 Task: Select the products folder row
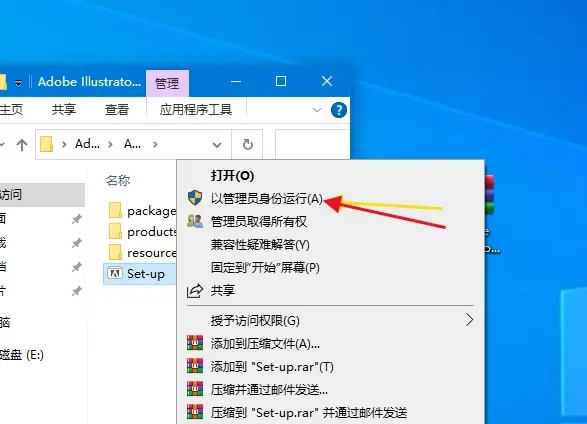(x=142, y=232)
